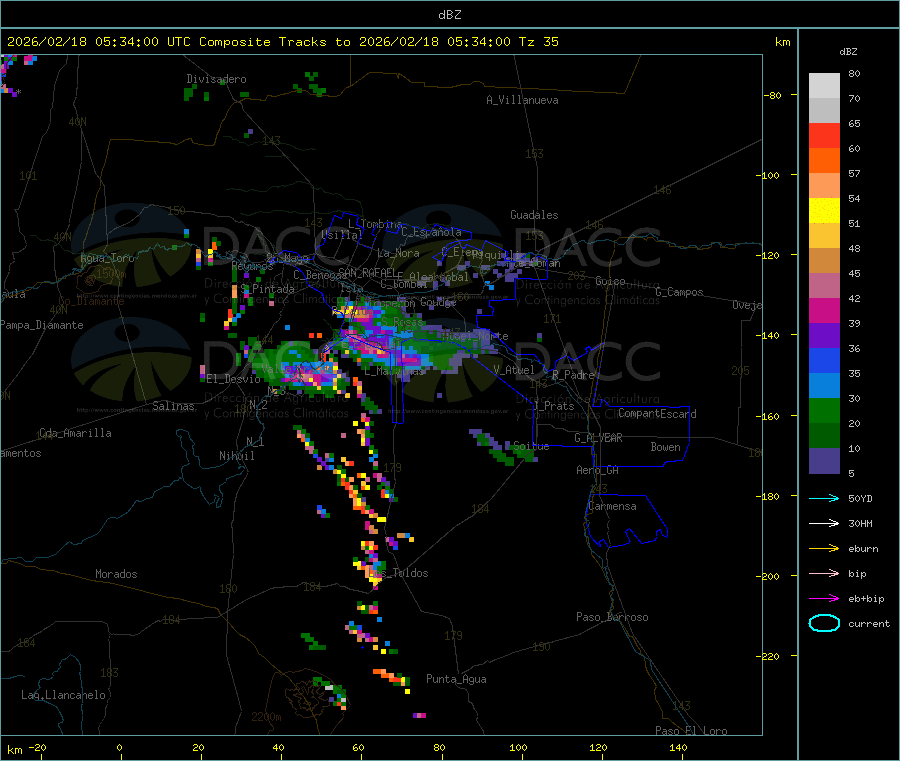Screen dimensions: 900x761
Task: Click the 0 km x-axis tick label
Action: click(119, 747)
